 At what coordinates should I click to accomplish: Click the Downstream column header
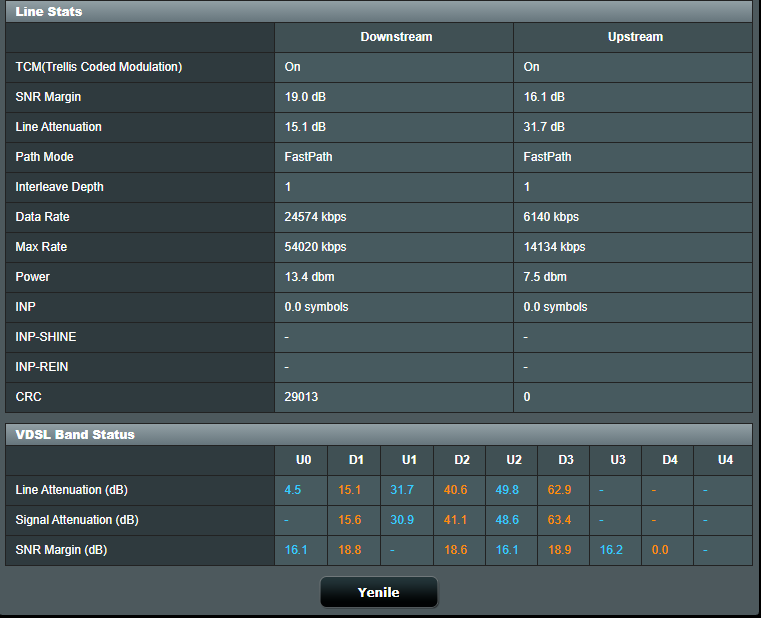click(x=396, y=37)
